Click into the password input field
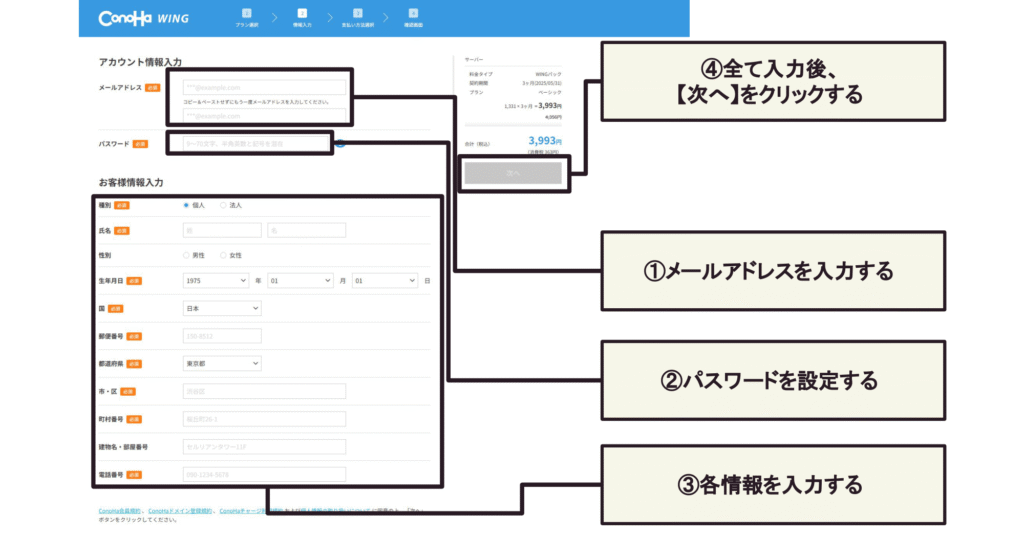This screenshot has width=1024, height=534. pyautogui.click(x=255, y=144)
